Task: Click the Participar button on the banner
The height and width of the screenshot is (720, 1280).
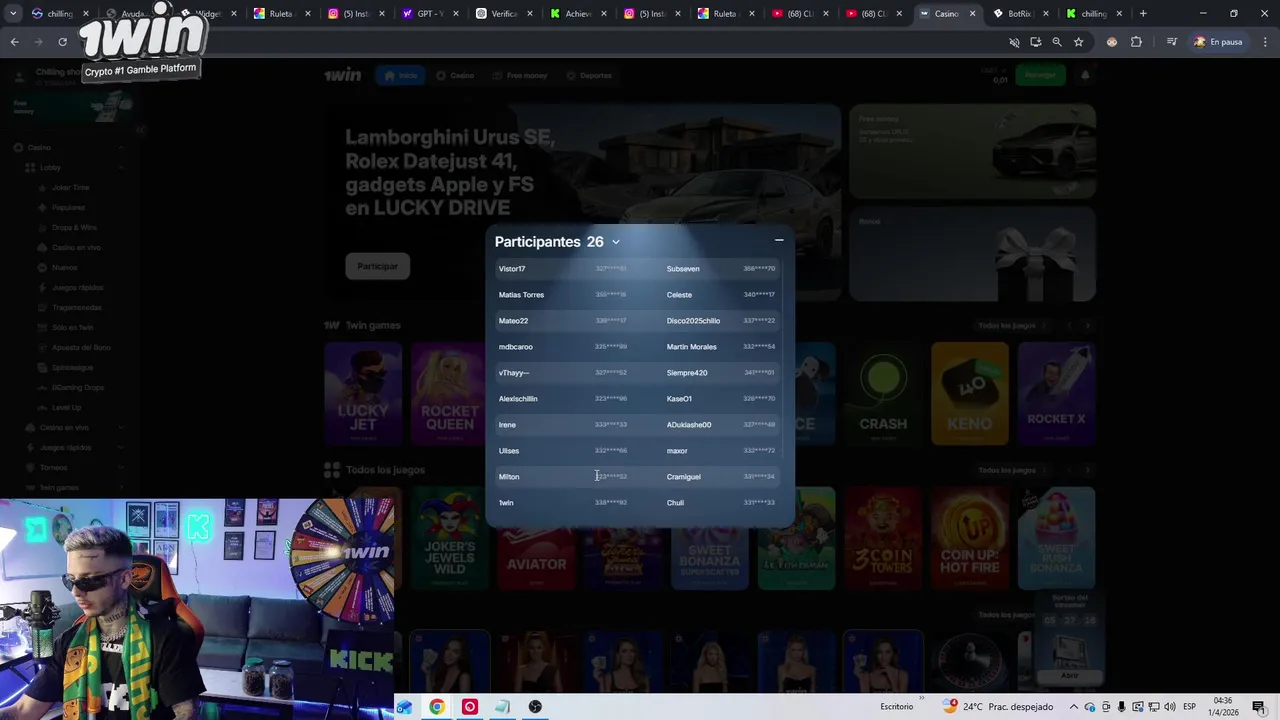Action: tap(378, 266)
